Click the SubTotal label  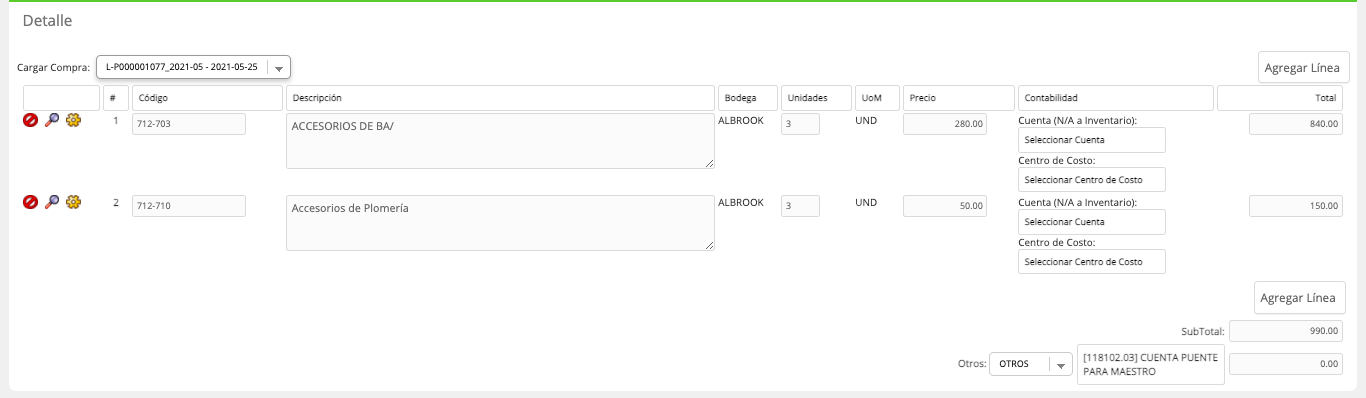click(1203, 331)
